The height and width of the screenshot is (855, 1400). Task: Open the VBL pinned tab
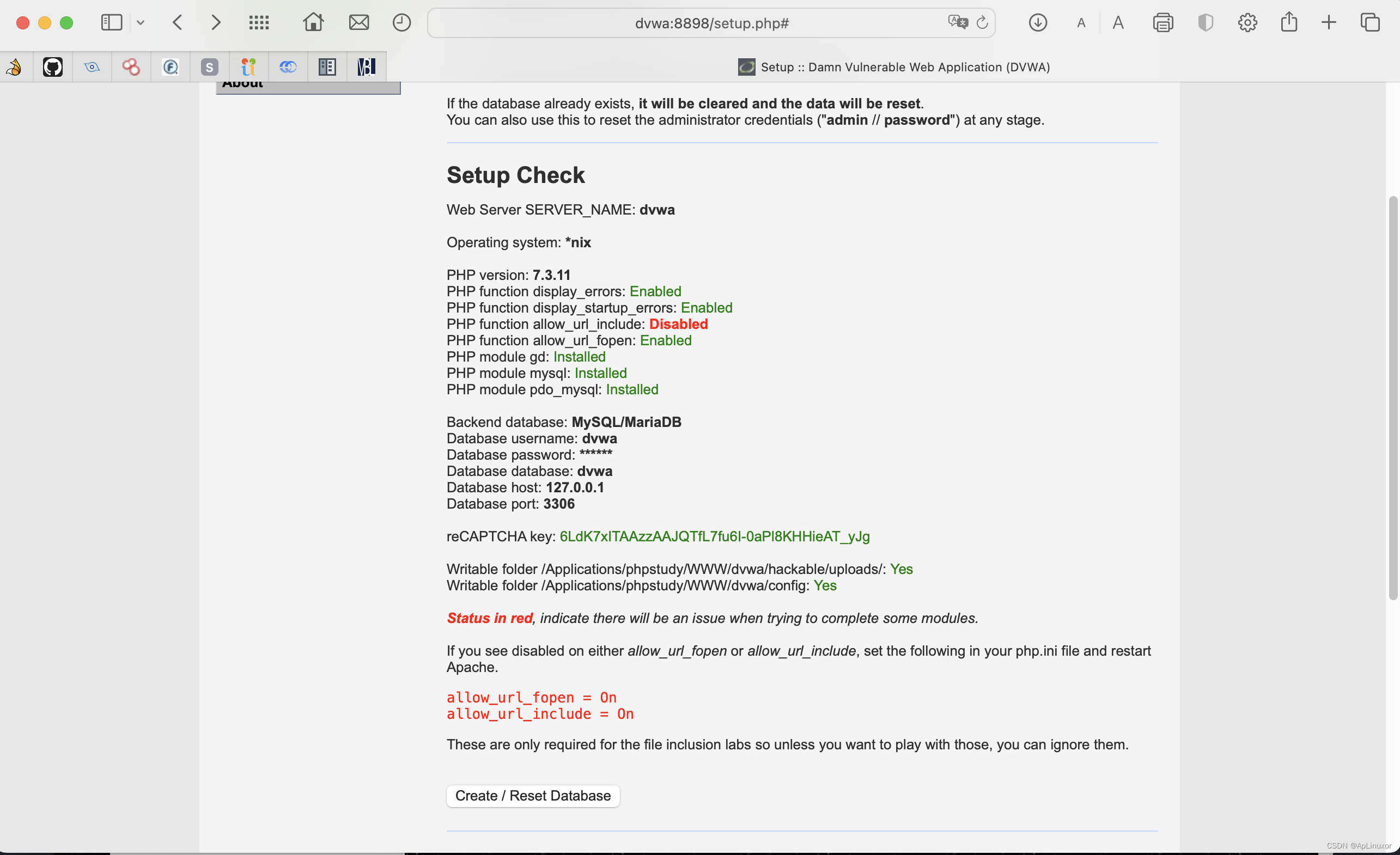(x=367, y=67)
